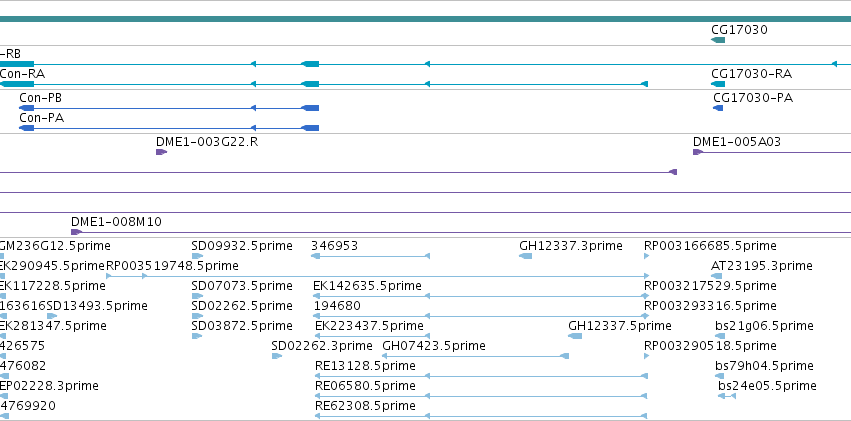Click the Con-PA label
The image size is (851, 421).
[41, 118]
